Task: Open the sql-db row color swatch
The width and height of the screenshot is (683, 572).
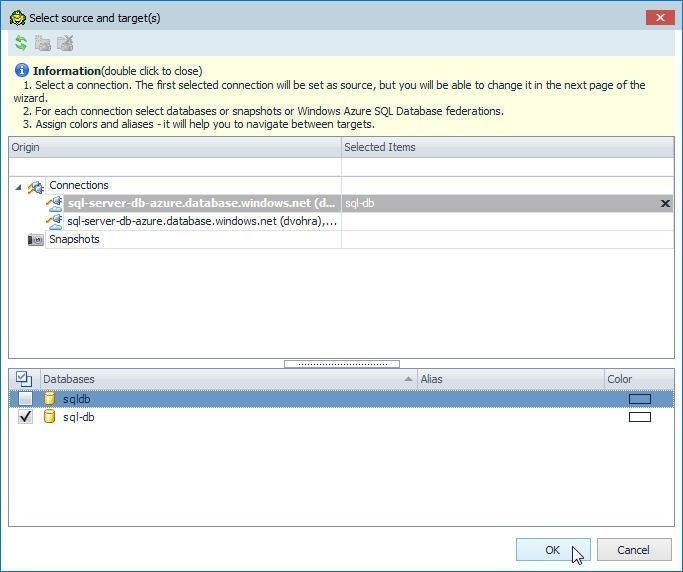Action: coord(640,417)
